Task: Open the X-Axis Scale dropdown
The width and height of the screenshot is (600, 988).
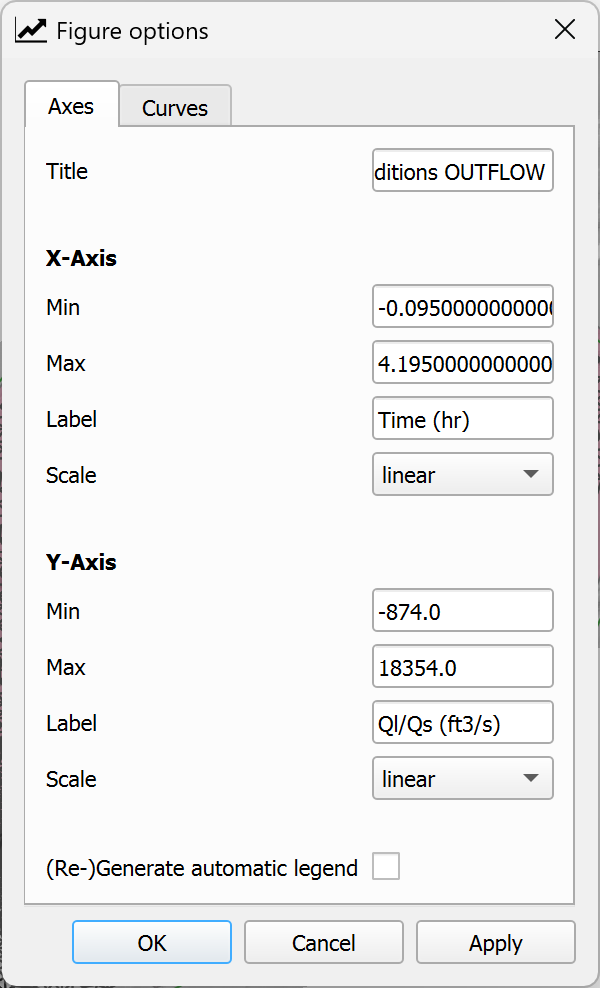Action: tap(462, 475)
